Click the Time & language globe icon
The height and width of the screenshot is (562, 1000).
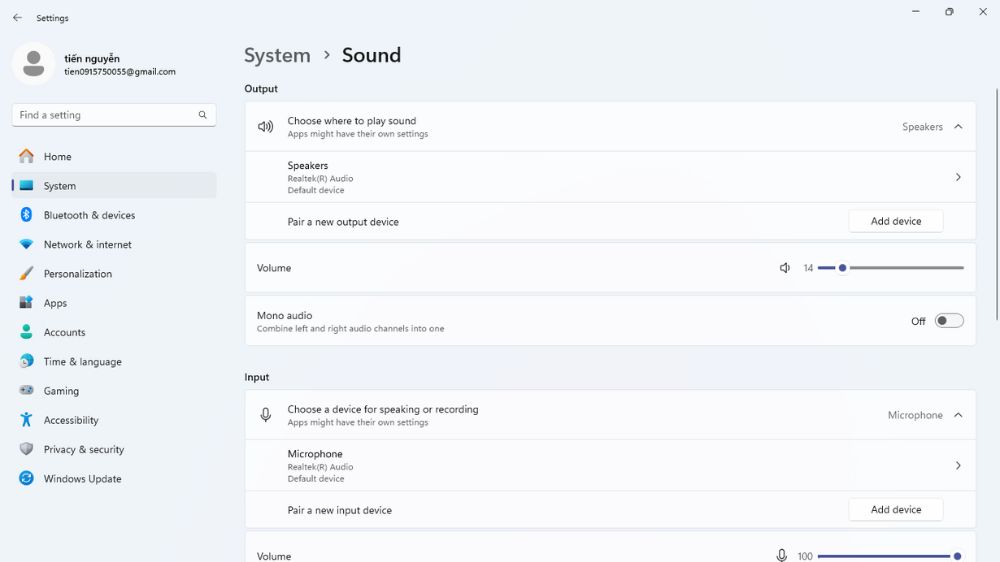point(26,361)
